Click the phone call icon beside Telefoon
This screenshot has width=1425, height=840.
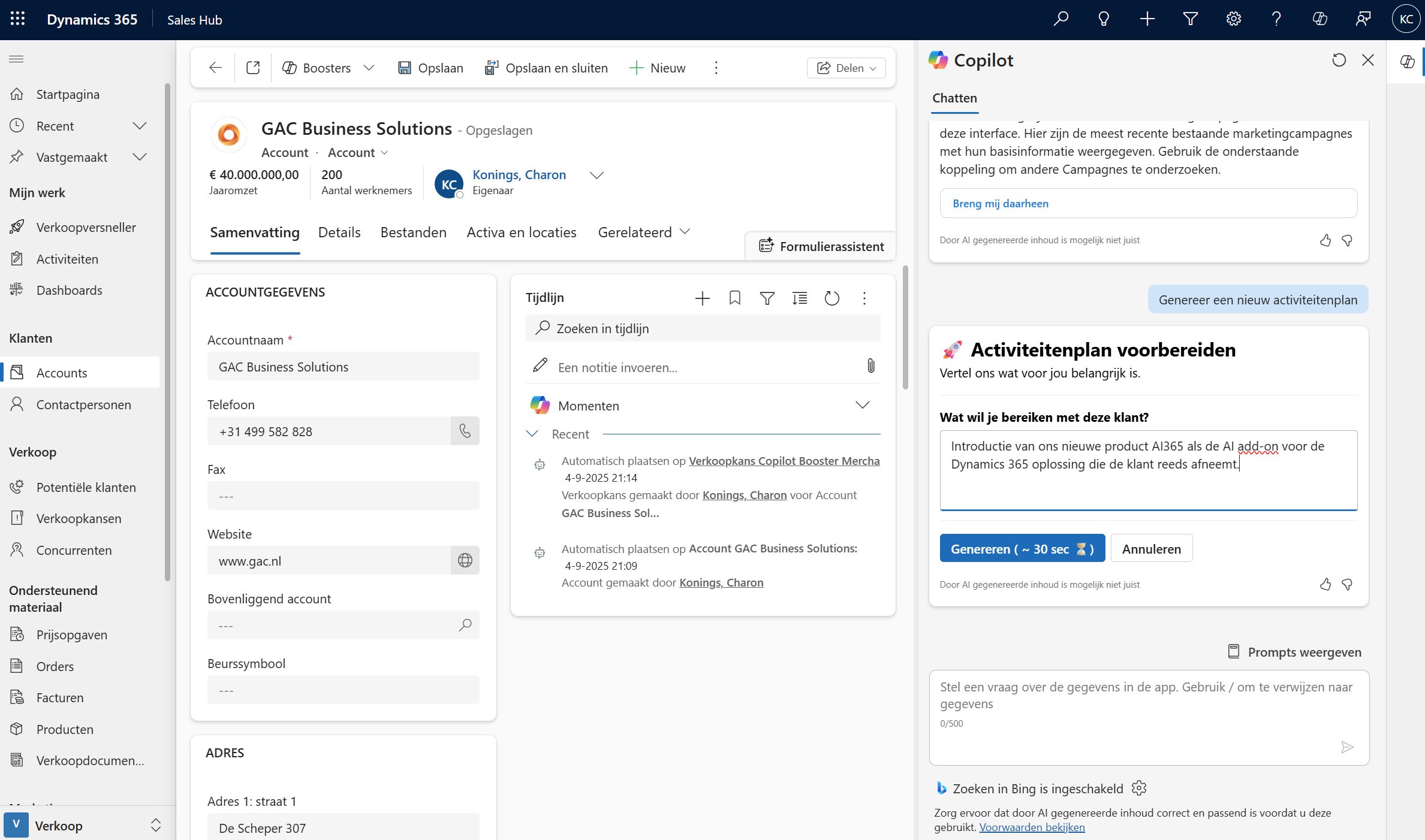tap(465, 431)
